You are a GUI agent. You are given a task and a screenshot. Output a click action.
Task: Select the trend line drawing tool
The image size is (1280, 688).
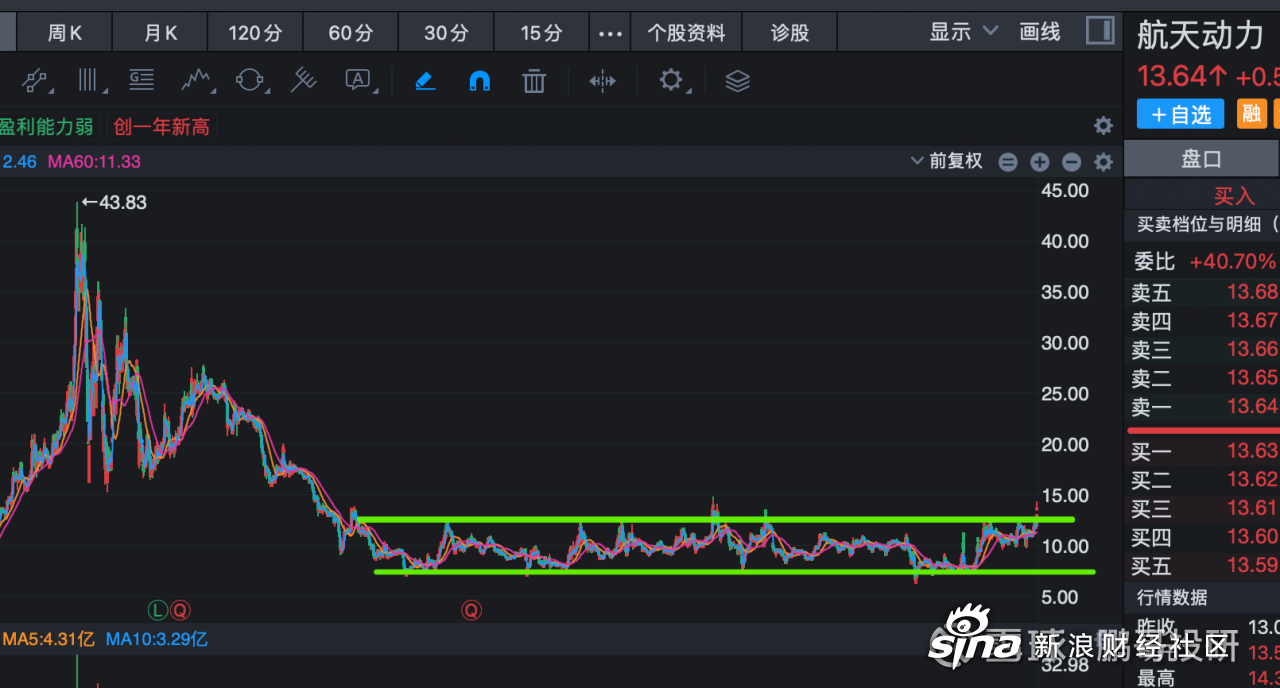click(35, 81)
